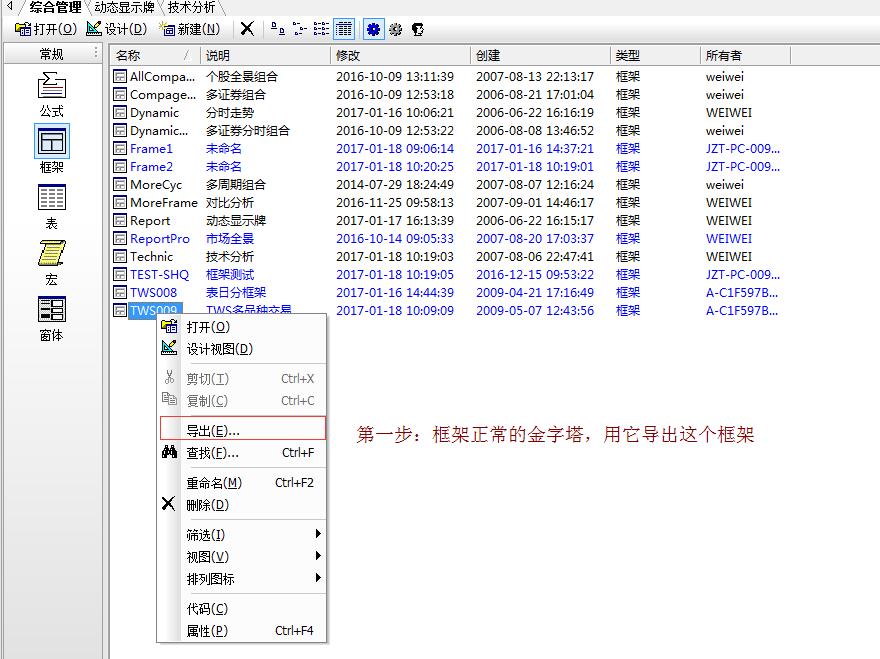The height and width of the screenshot is (659, 880).
Task: Choose 代码(C) in the context menu
Action: coord(242,608)
